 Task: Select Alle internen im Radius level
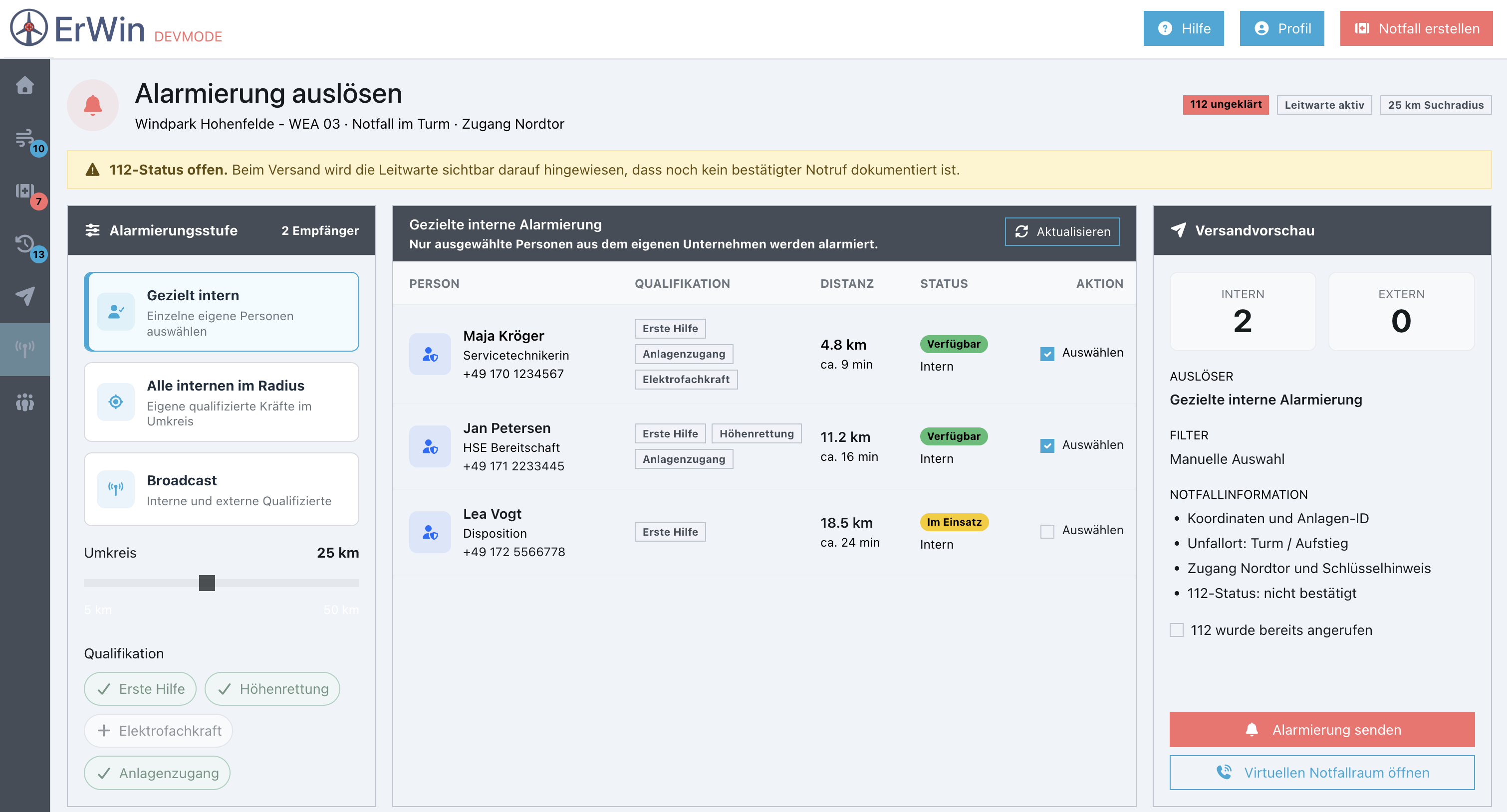(222, 402)
